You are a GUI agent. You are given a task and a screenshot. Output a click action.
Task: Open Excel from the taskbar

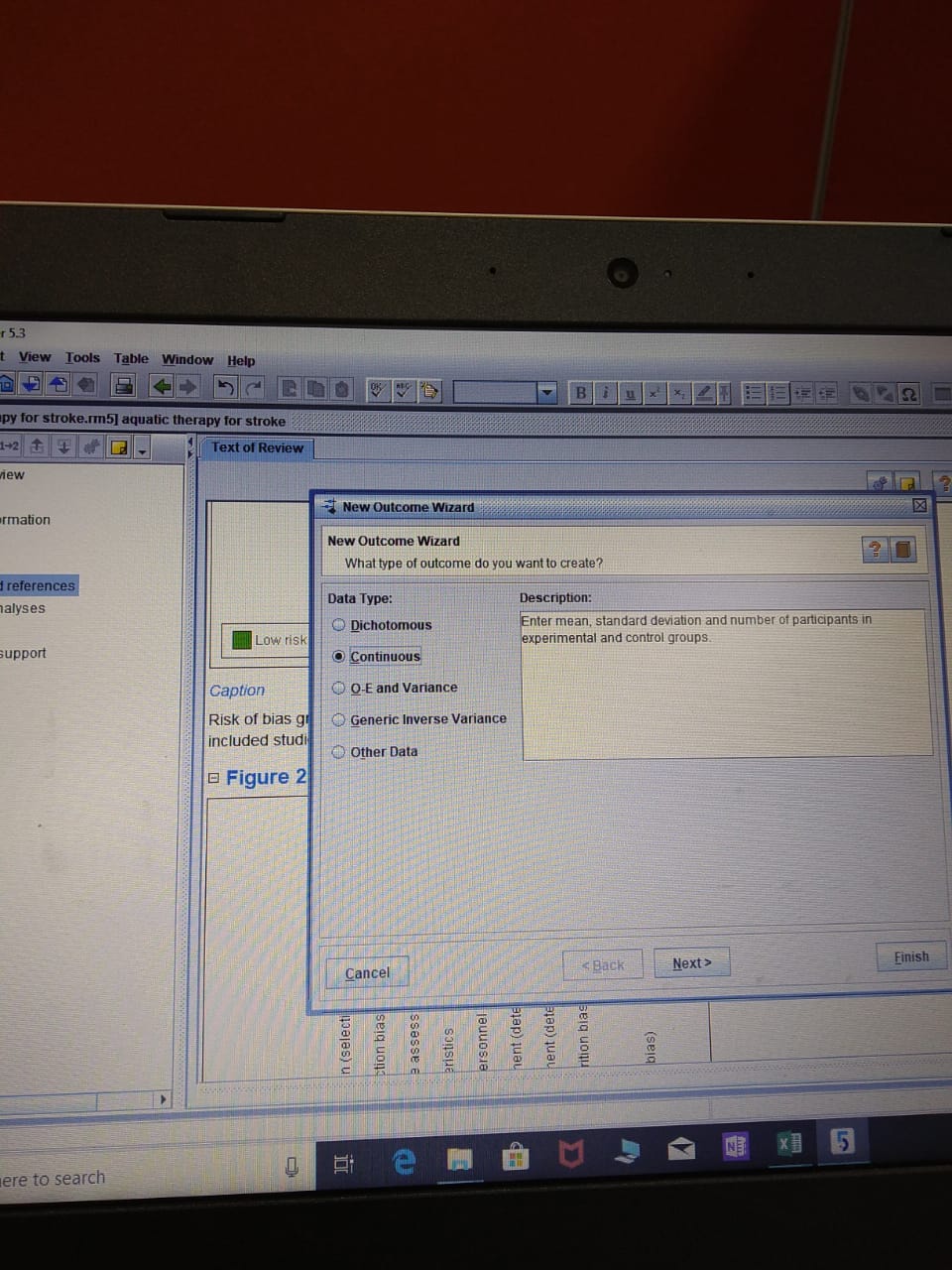point(789,1144)
